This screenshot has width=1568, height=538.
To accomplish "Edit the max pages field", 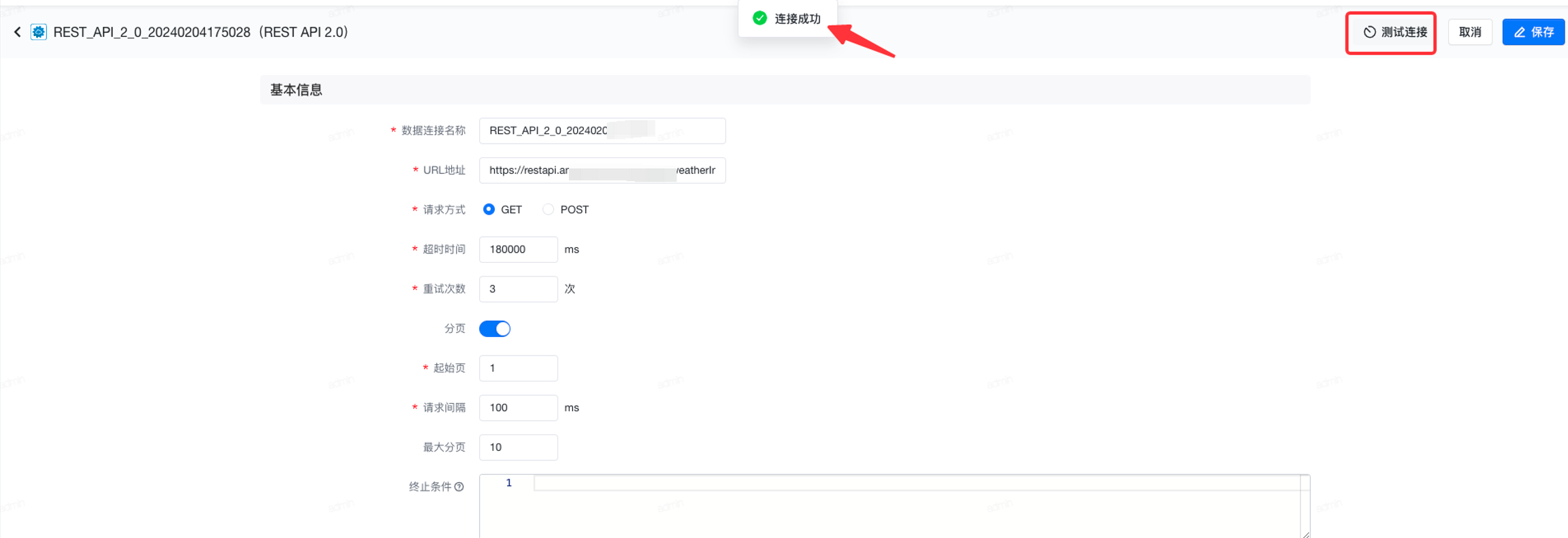I will click(519, 447).
